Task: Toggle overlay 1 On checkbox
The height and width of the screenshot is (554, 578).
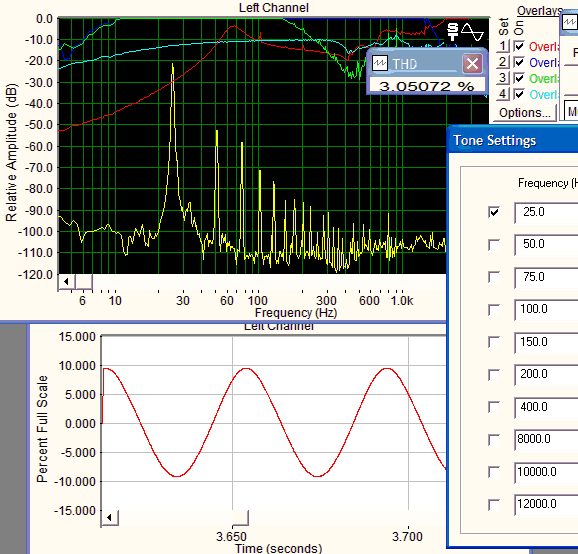Action: pyautogui.click(x=519, y=46)
